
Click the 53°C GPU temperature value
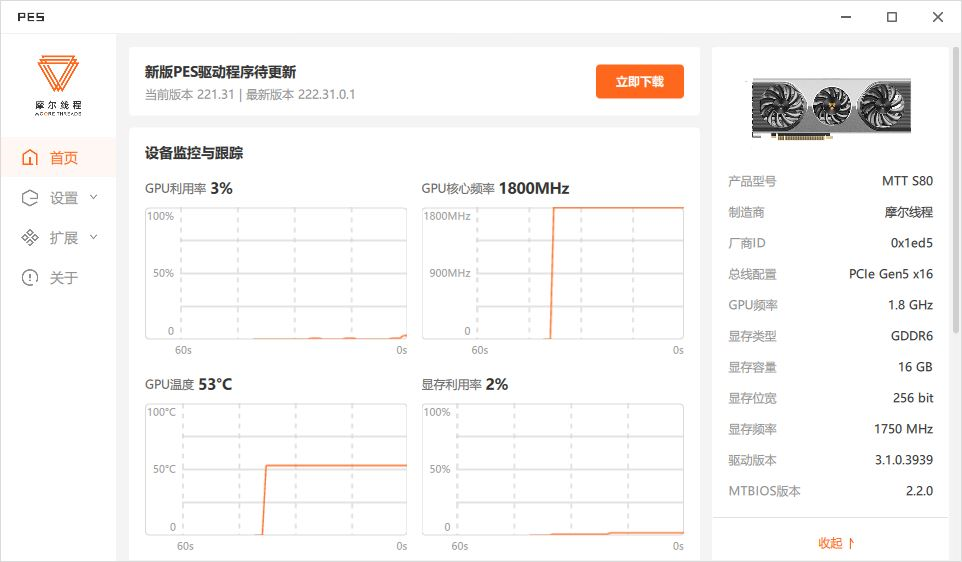[x=215, y=385]
